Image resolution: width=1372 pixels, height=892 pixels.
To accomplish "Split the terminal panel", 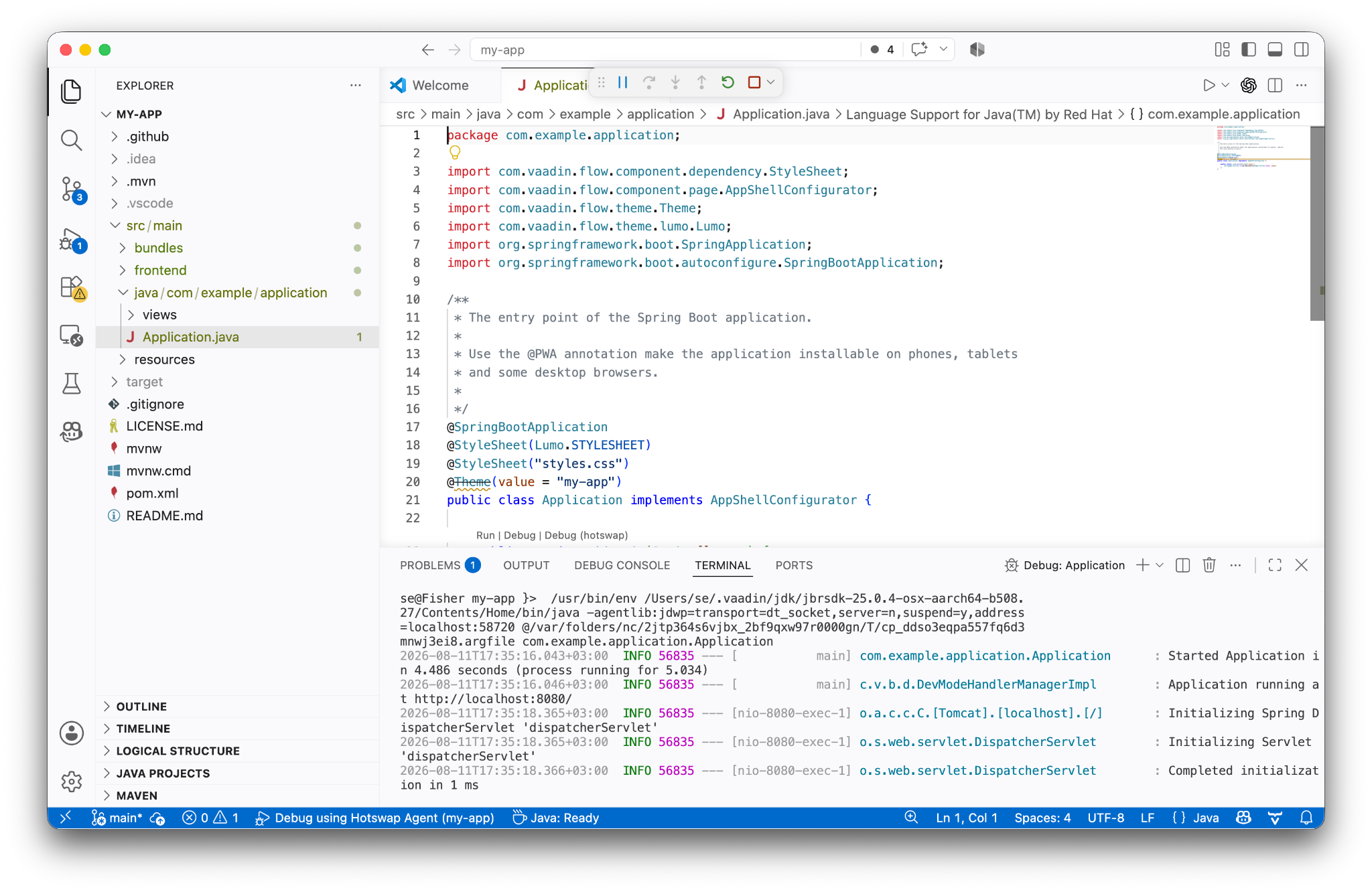I will coord(1183,565).
